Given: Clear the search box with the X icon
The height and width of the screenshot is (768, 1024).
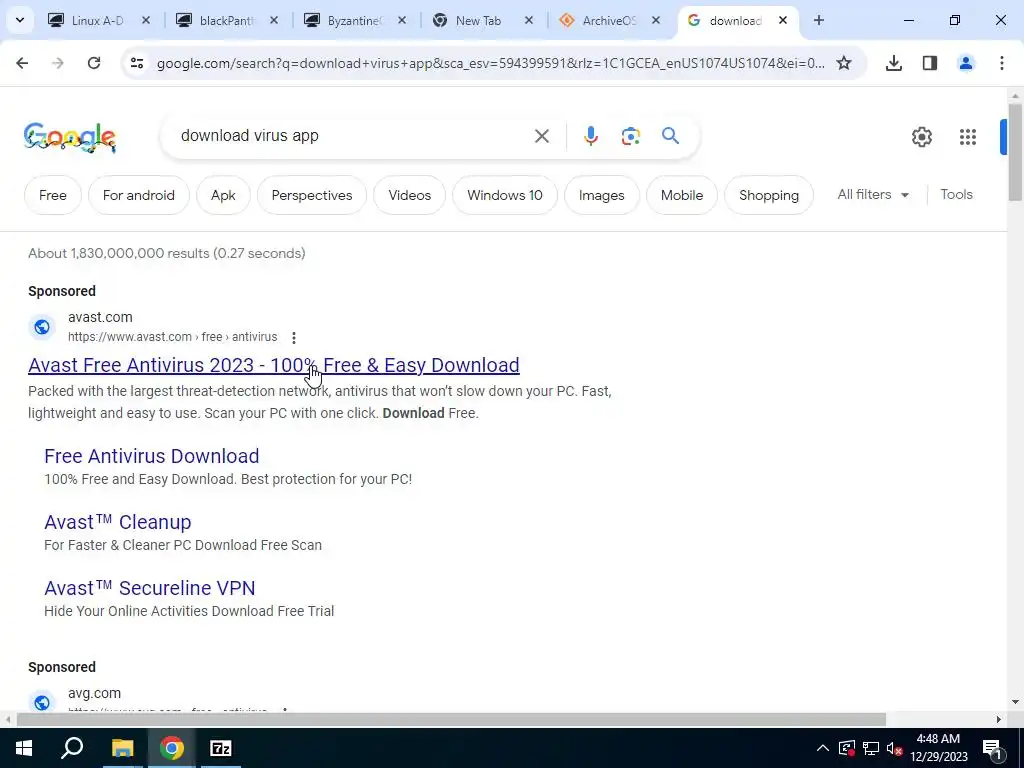Looking at the screenshot, I should coord(541,136).
